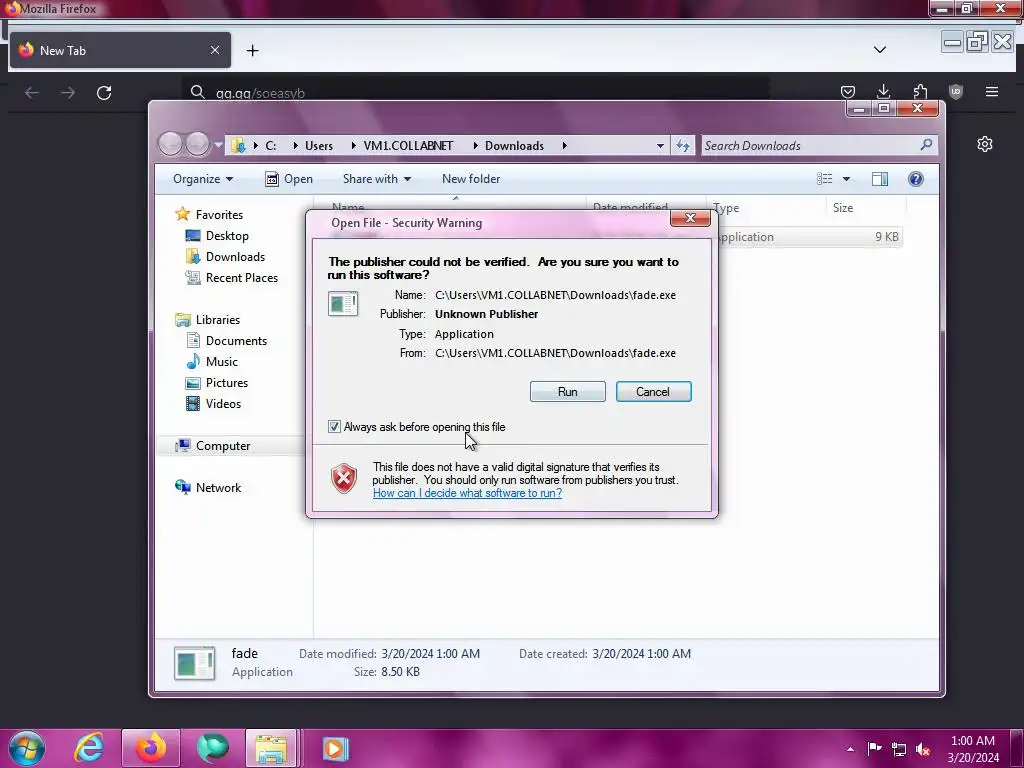1024x768 pixels.
Task: Close the Security Warning dialog with X
Action: pos(690,218)
